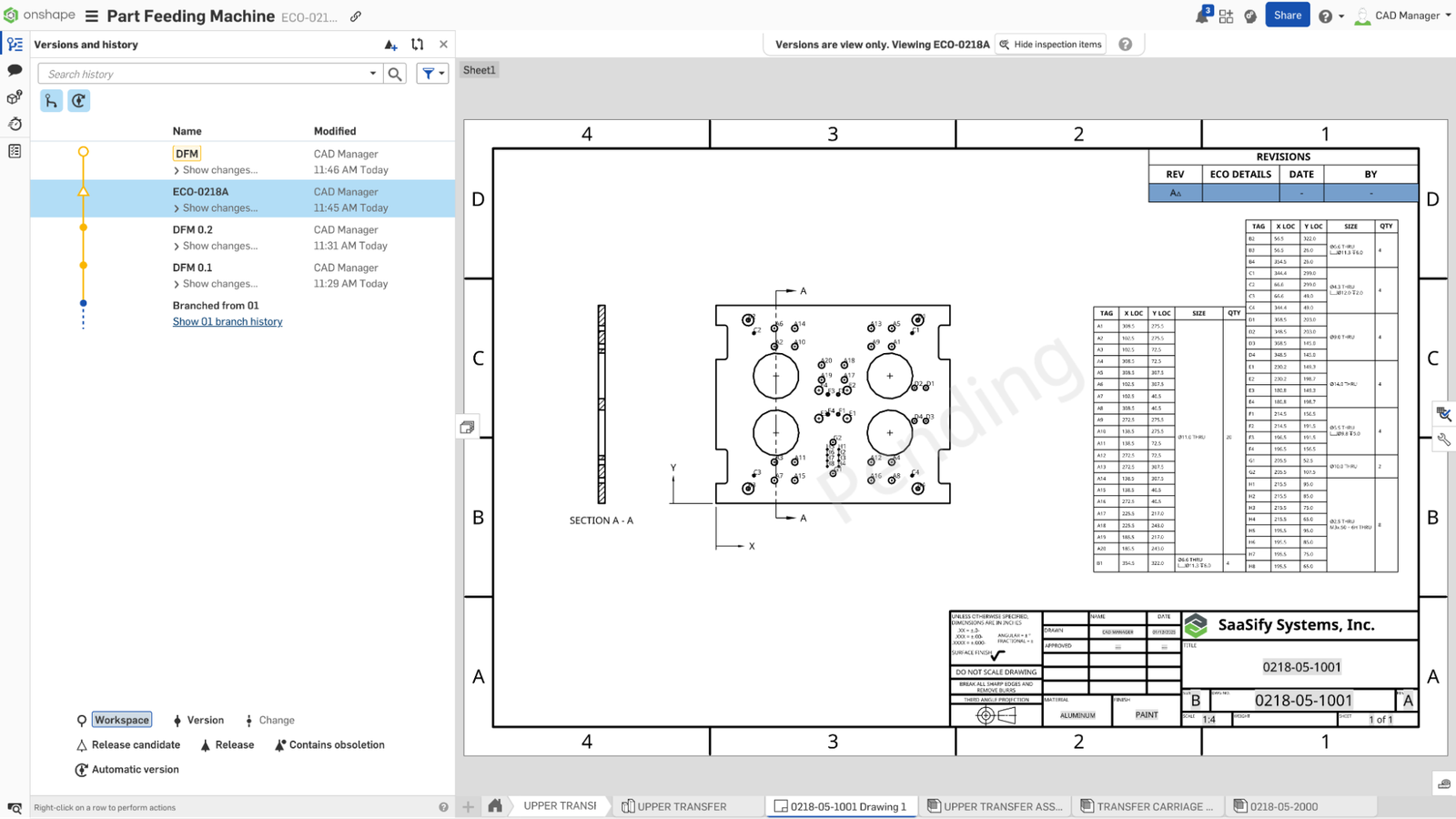Toggle the show changes filter in history
The image size is (1456, 819).
pos(78,100)
